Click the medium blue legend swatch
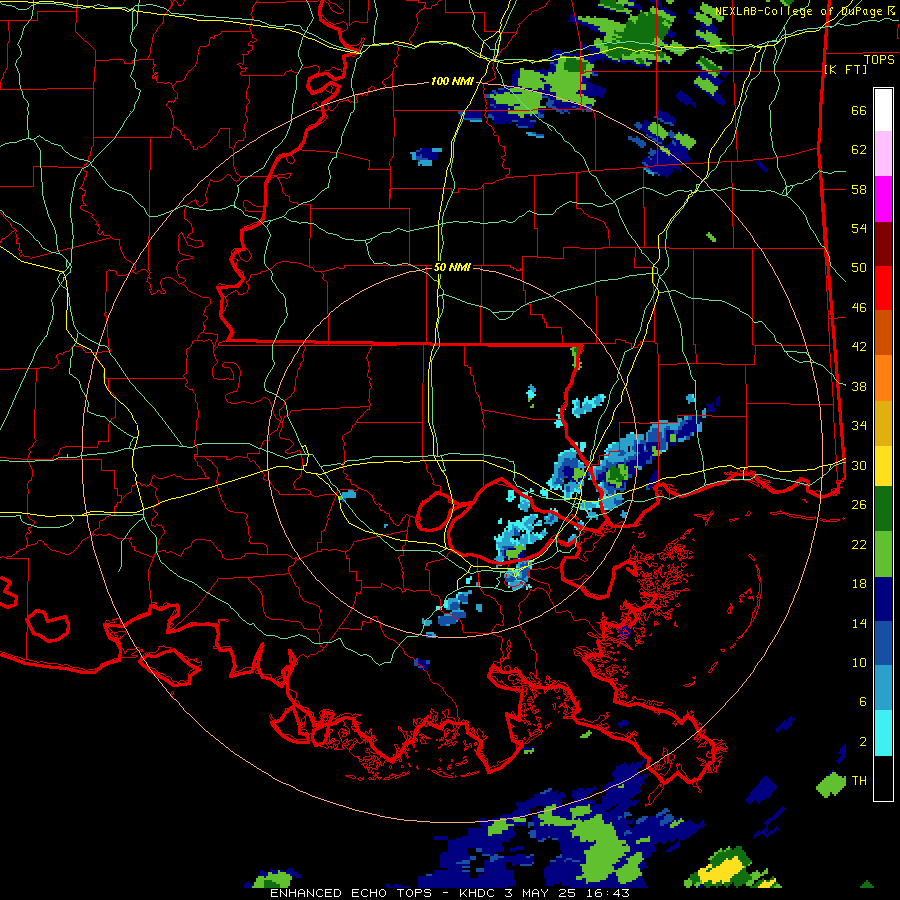The image size is (900, 900). tap(883, 644)
